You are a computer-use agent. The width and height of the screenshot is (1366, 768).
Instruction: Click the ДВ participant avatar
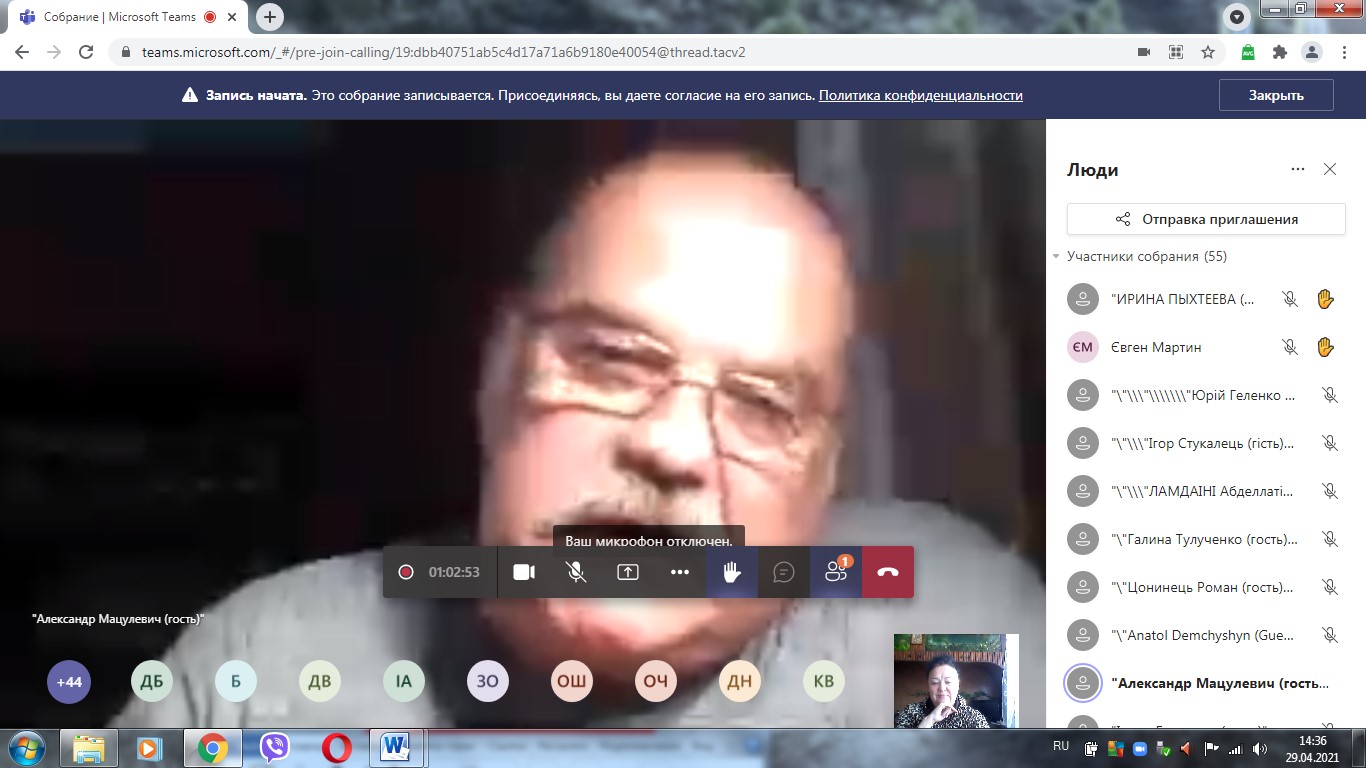pos(320,683)
